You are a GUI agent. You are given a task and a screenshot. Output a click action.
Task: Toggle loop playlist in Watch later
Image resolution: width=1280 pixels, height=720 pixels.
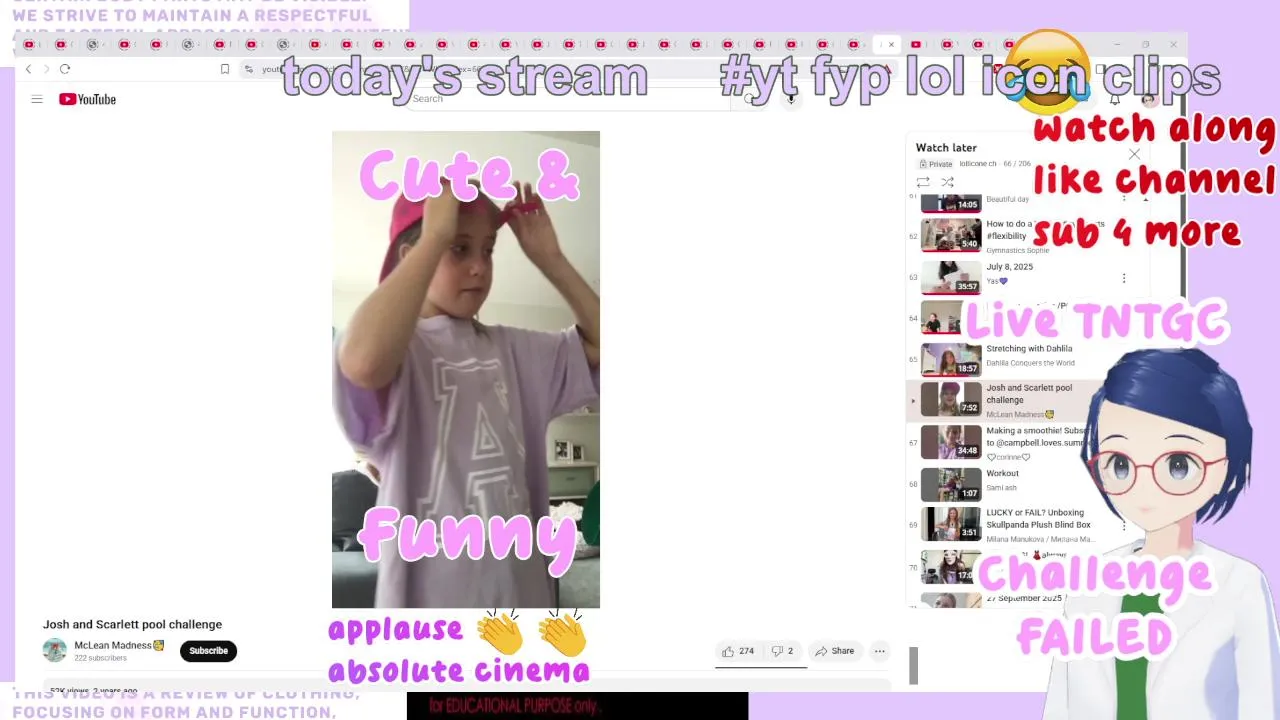[923, 182]
